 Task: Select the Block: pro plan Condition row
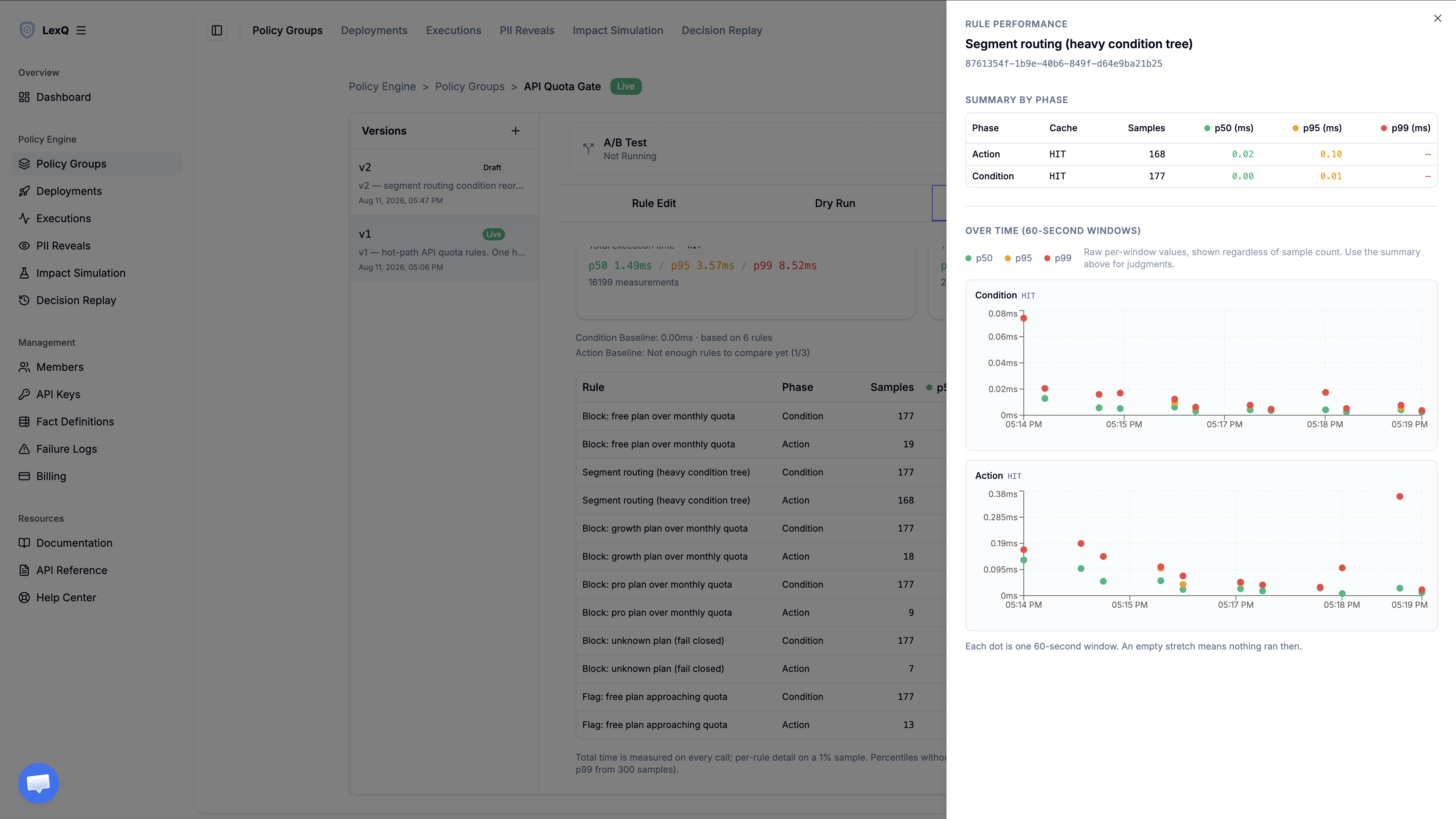click(761, 584)
